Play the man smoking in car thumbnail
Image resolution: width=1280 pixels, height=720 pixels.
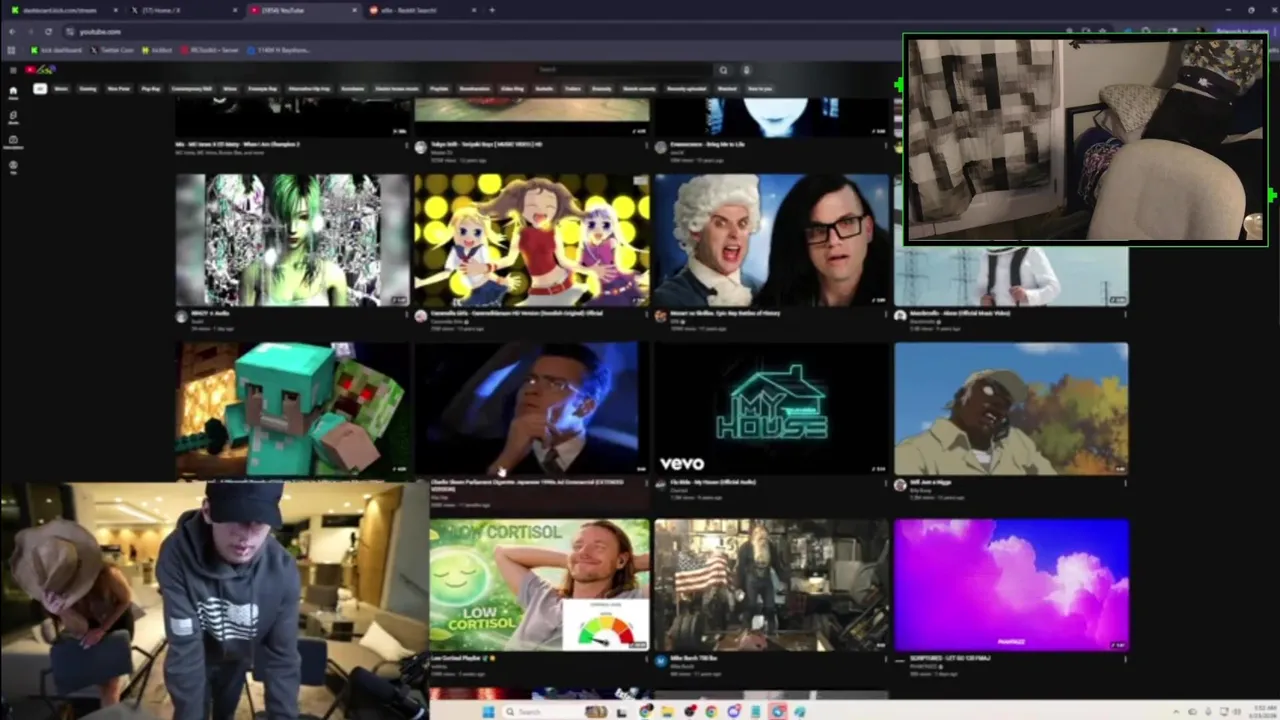pos(532,409)
